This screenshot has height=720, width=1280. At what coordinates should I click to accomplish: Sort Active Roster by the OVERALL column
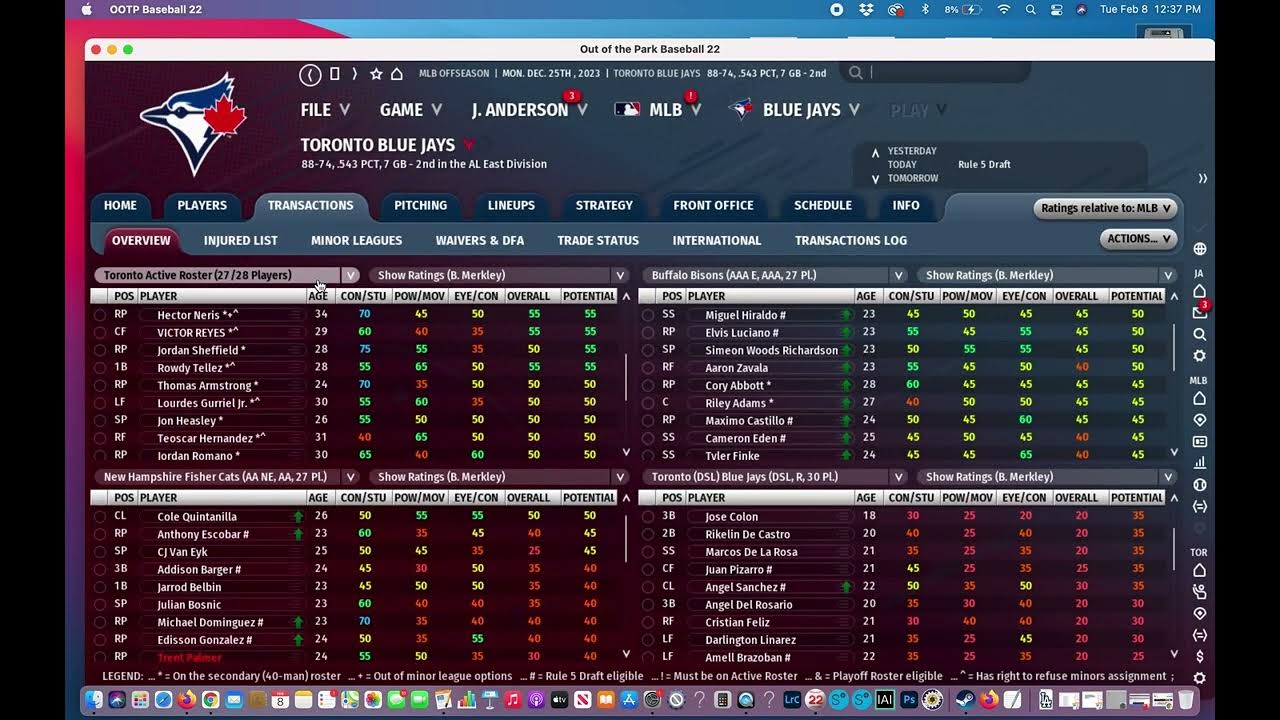click(528, 296)
